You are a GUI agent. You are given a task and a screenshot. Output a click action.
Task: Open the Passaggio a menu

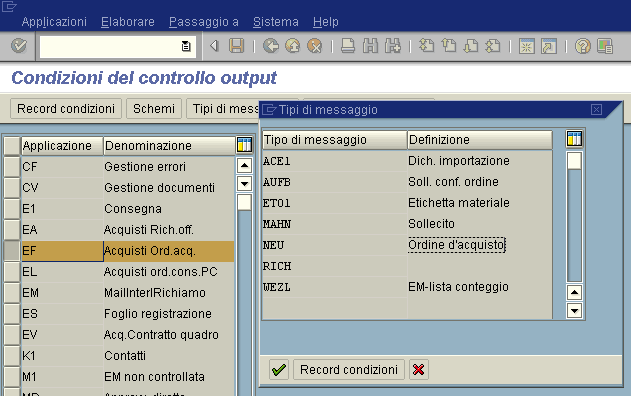(204, 22)
